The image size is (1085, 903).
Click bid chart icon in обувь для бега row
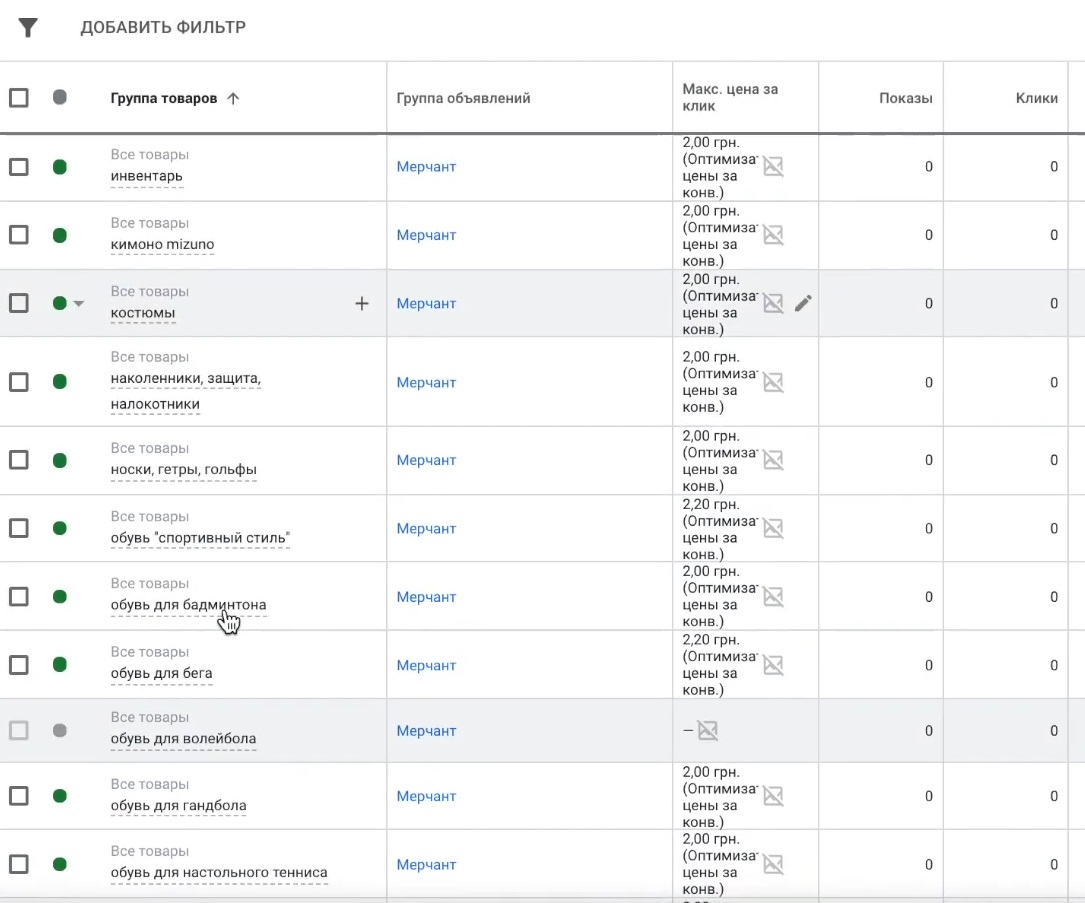point(773,665)
